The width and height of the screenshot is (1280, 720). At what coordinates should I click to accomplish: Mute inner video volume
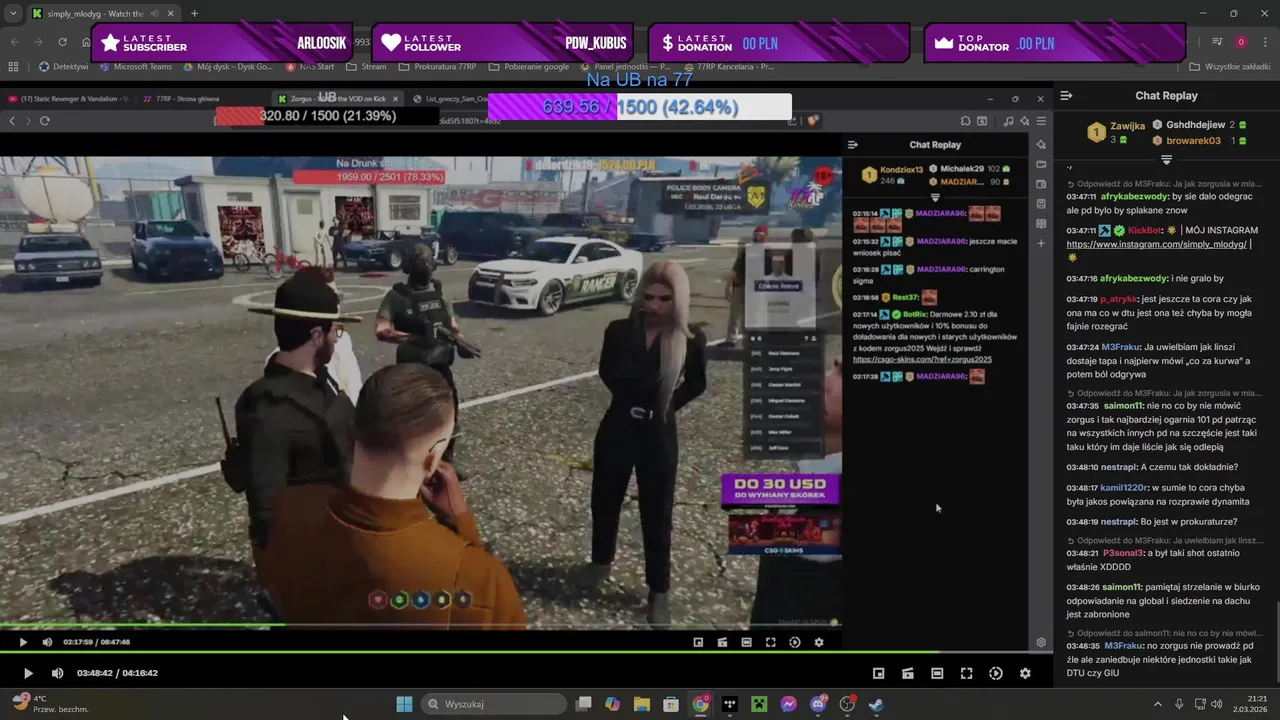point(47,642)
